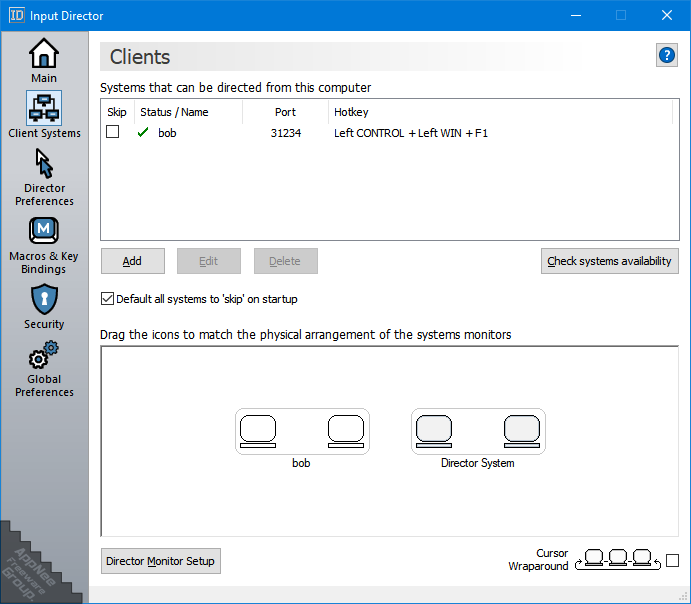Open Director Monitor Setup

point(161,561)
